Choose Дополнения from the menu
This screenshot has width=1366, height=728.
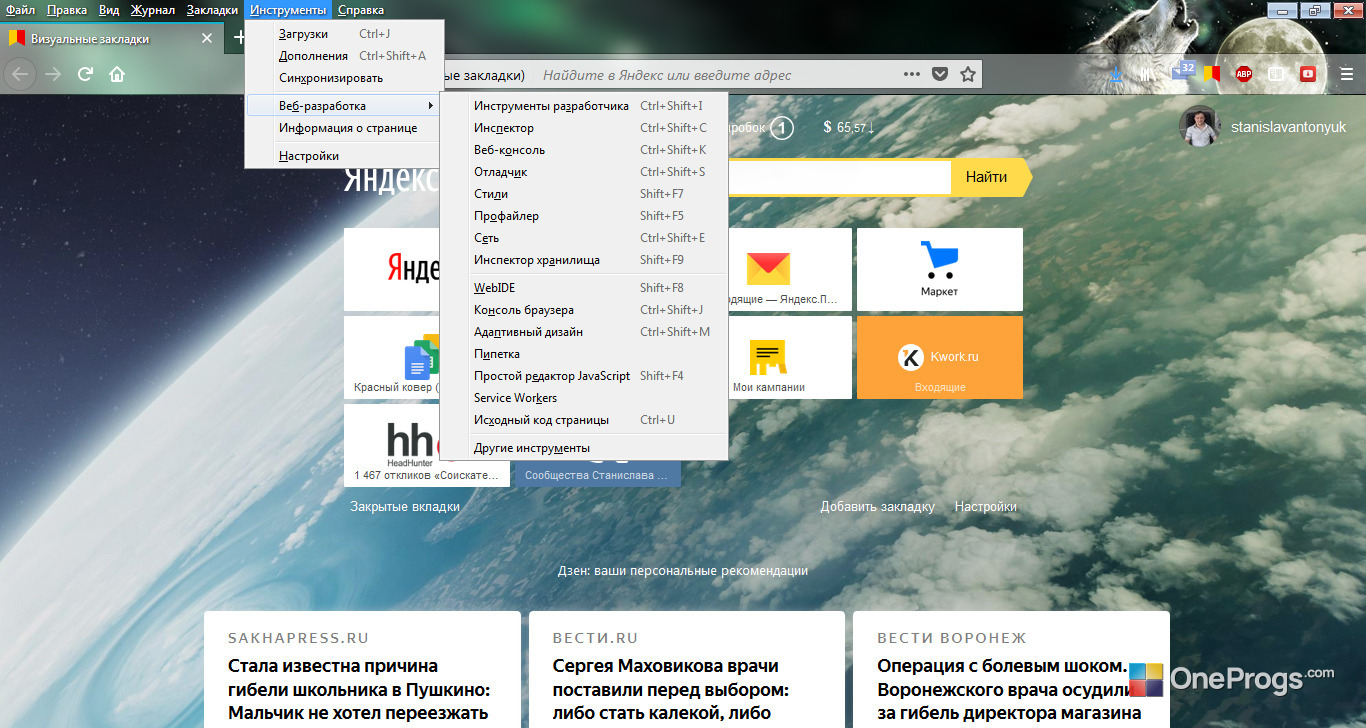tap(342, 56)
